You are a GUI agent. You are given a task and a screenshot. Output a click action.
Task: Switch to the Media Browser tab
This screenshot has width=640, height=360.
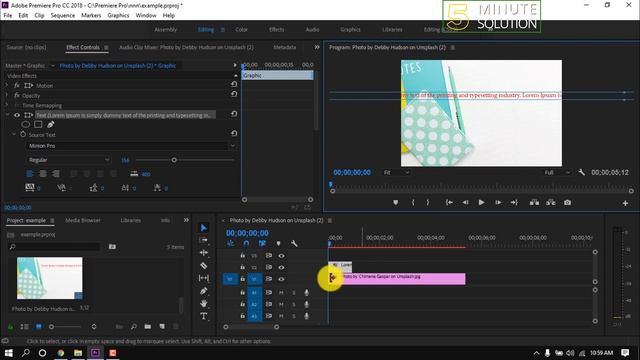(83, 220)
